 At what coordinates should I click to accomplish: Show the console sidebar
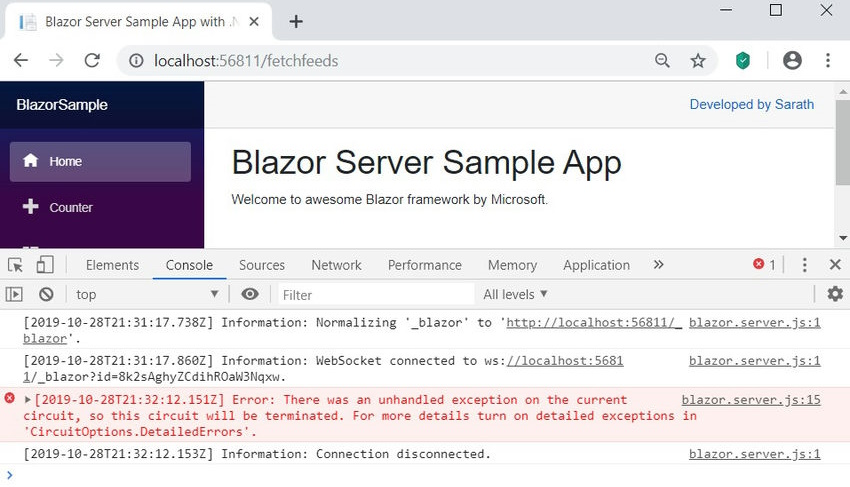click(x=14, y=294)
